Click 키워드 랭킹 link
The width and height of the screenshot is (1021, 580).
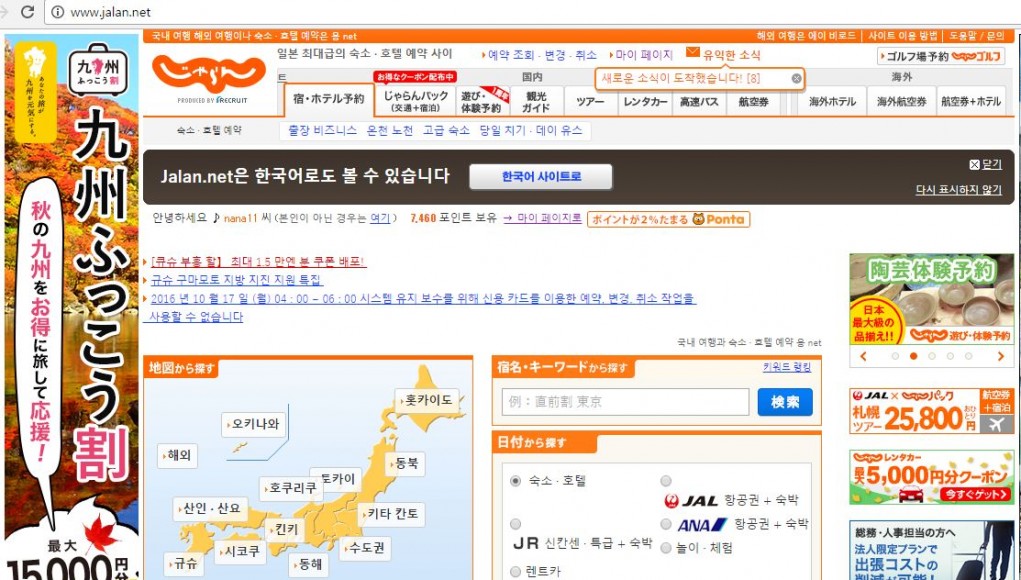787,367
